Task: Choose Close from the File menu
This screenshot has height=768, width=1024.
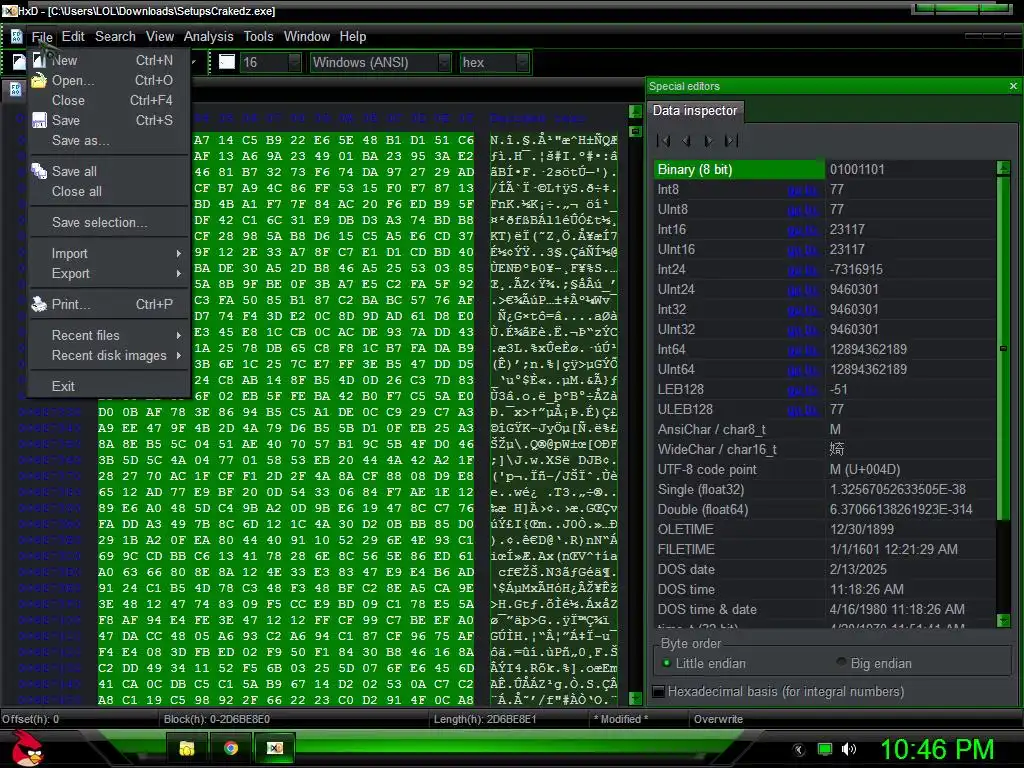Action: 109,101
